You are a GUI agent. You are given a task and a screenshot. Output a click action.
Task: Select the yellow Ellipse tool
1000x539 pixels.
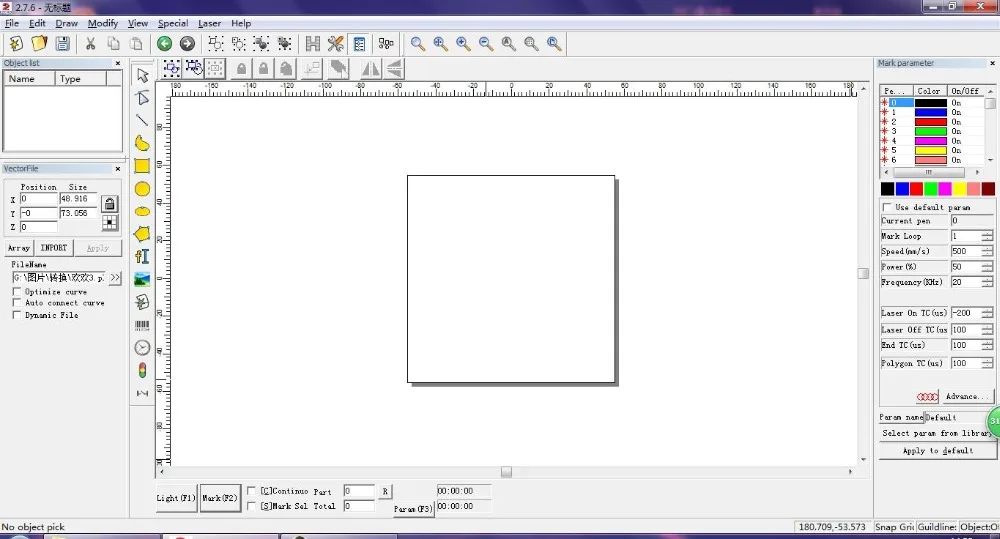point(142,211)
